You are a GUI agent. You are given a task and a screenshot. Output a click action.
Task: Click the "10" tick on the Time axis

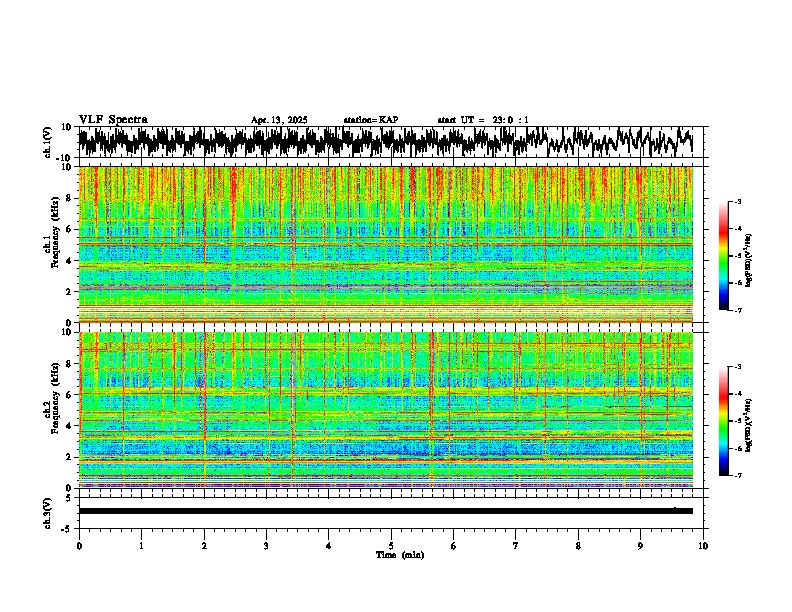[x=703, y=546]
